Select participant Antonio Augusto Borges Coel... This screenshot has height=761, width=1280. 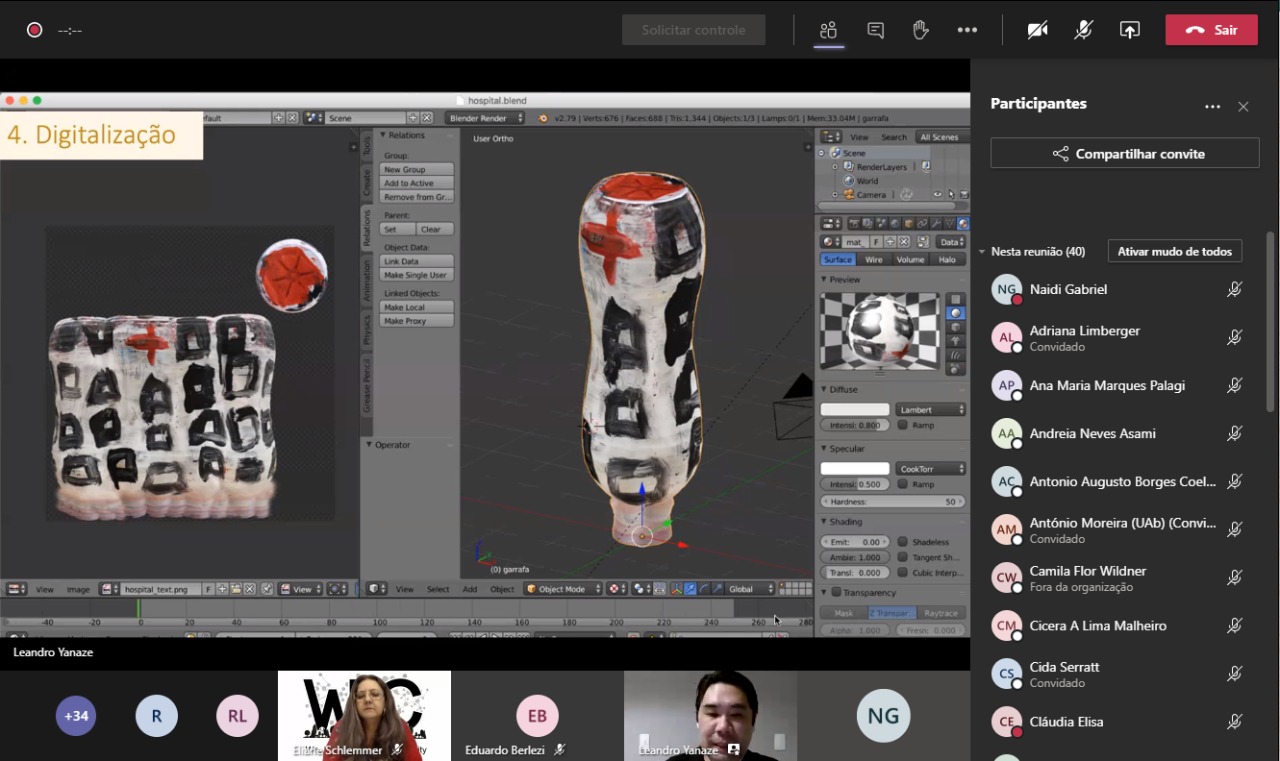point(1117,482)
